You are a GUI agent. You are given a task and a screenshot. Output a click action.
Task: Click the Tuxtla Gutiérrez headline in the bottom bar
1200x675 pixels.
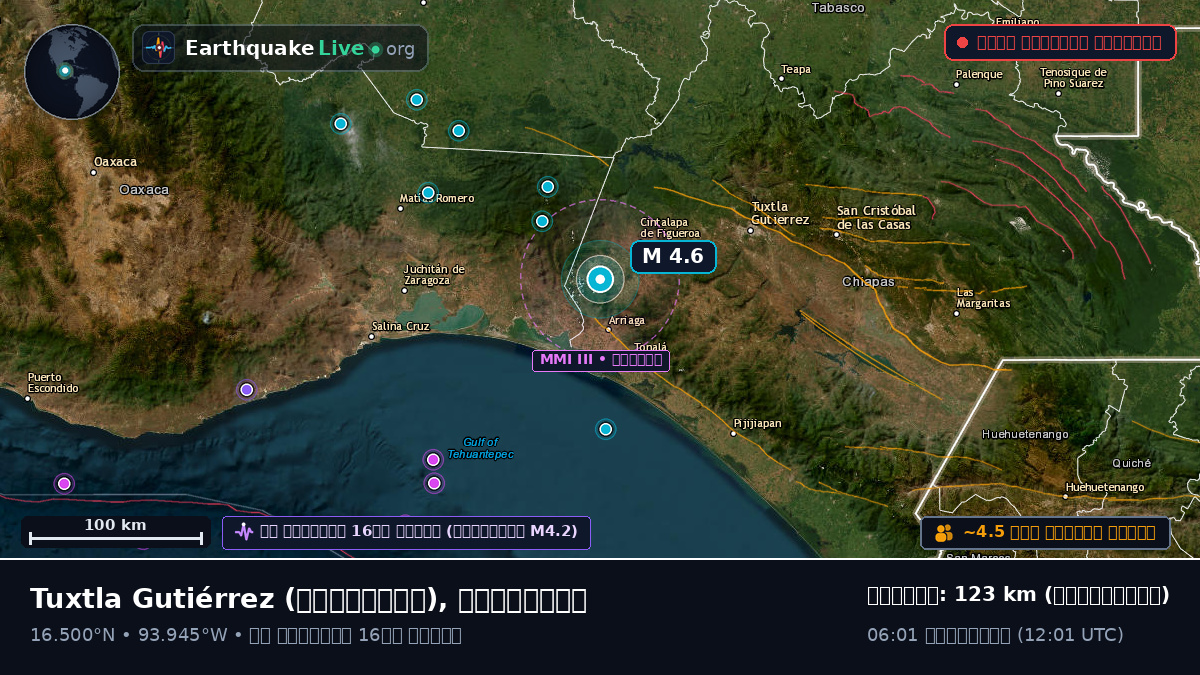point(308,599)
